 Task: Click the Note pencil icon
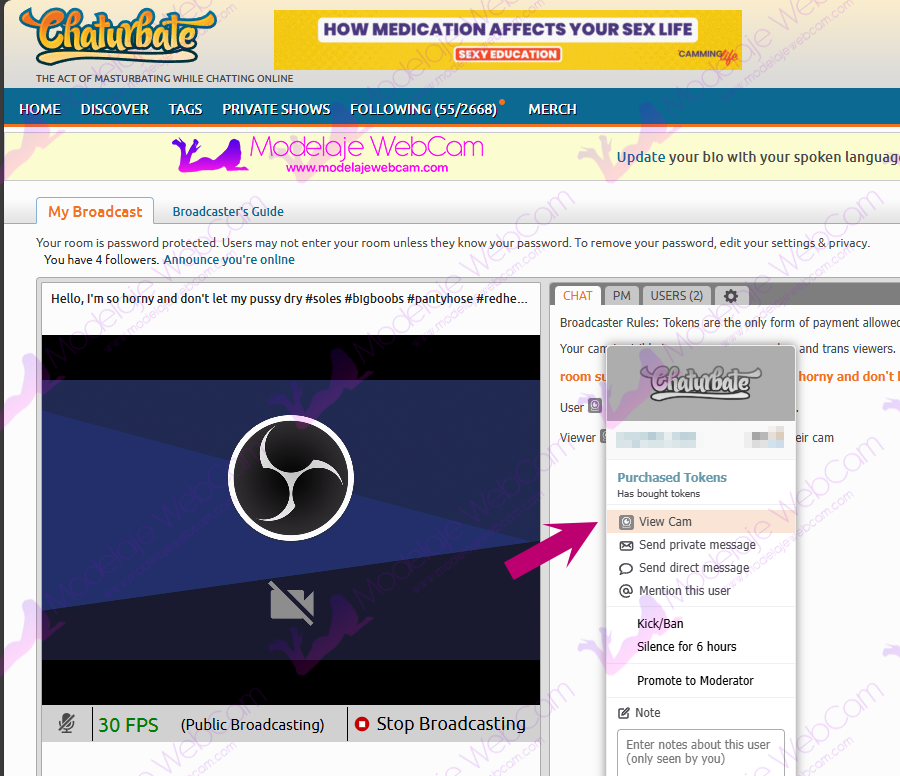point(624,713)
